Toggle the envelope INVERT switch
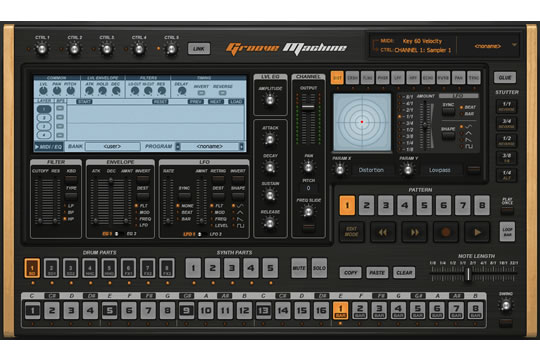 click(x=142, y=179)
